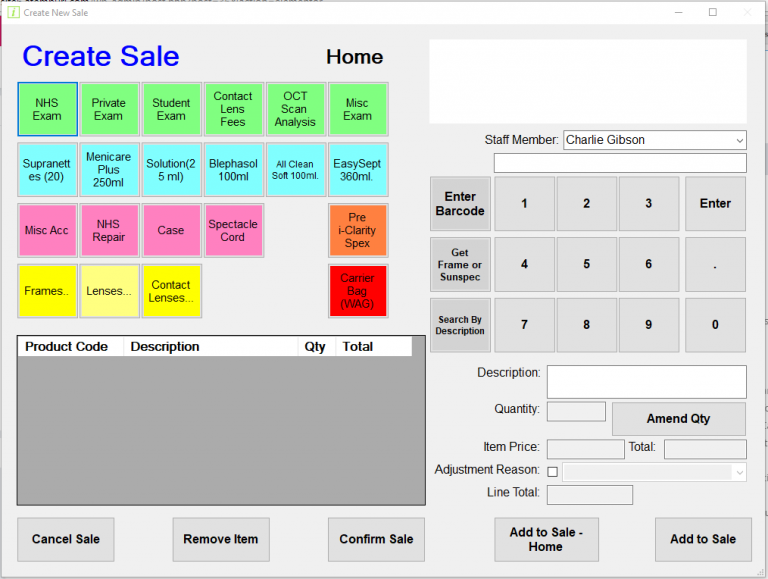Tap keypad digit 4
This screenshot has height=579, width=768.
coord(525,265)
